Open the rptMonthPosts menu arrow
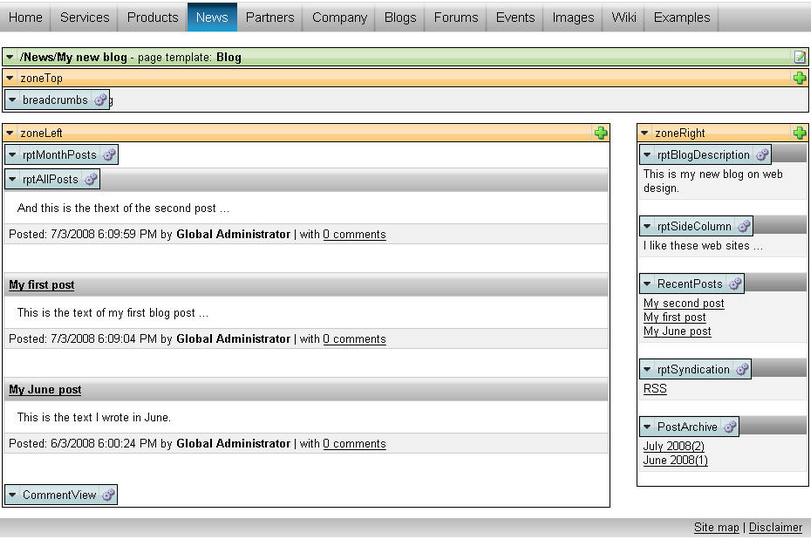The width and height of the screenshot is (811, 540). tap(12, 155)
